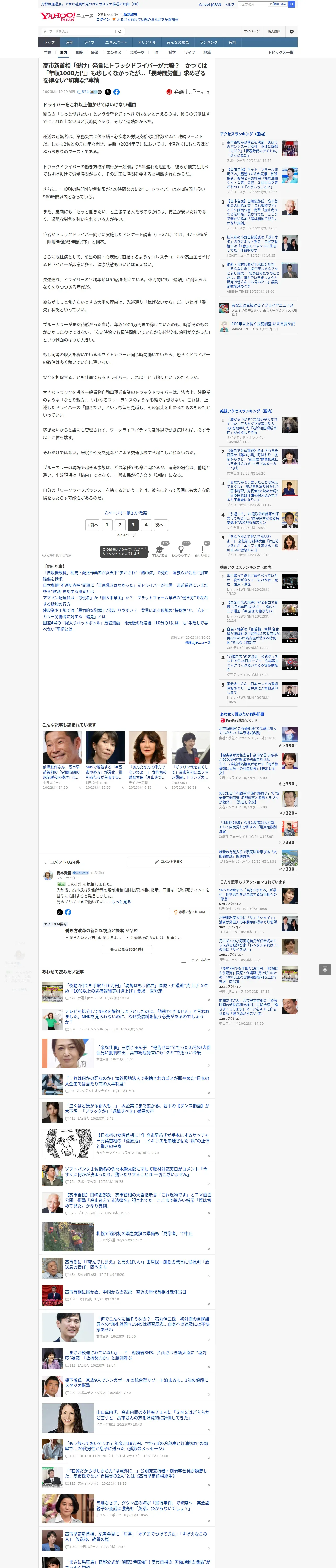Go to next page with 次へ
Screen dimensions: 336x1568
click(x=160, y=525)
